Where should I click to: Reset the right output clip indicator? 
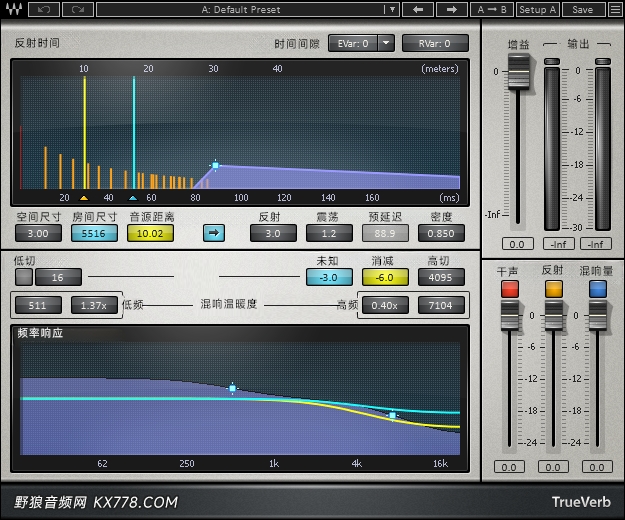[603, 61]
